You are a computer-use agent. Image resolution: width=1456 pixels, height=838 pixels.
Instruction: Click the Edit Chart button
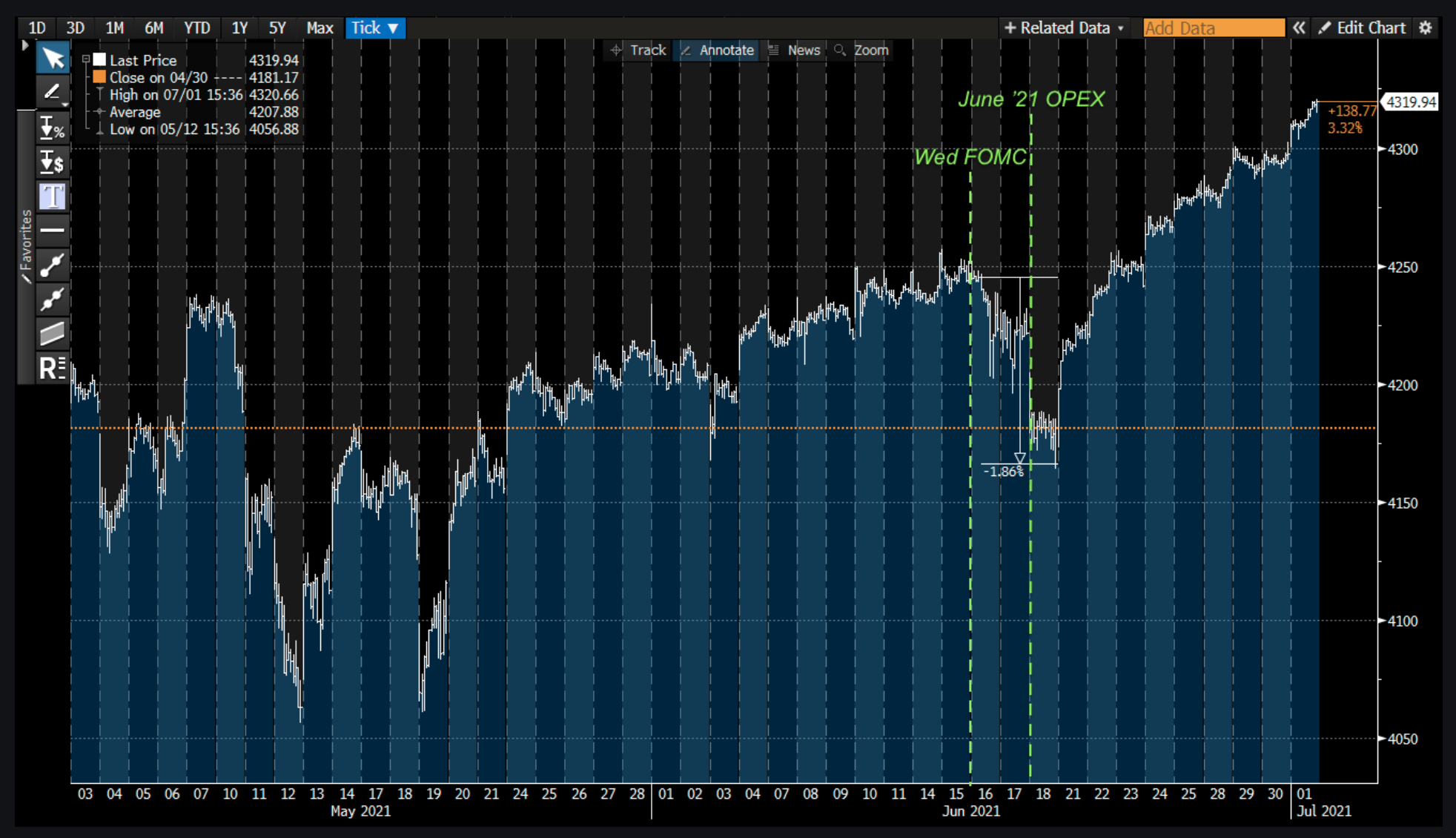[x=1363, y=28]
